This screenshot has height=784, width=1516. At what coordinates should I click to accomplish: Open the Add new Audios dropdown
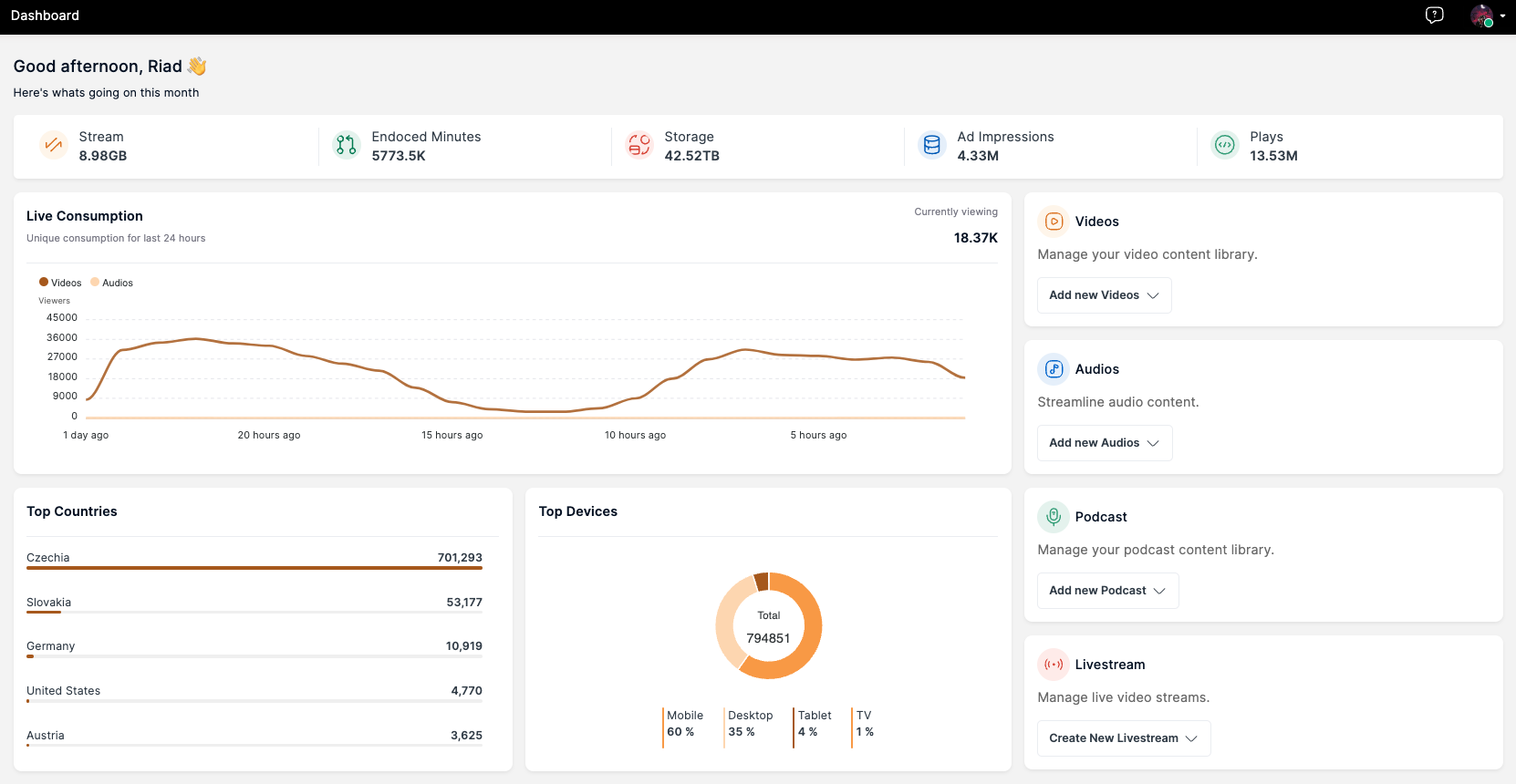coord(1105,443)
